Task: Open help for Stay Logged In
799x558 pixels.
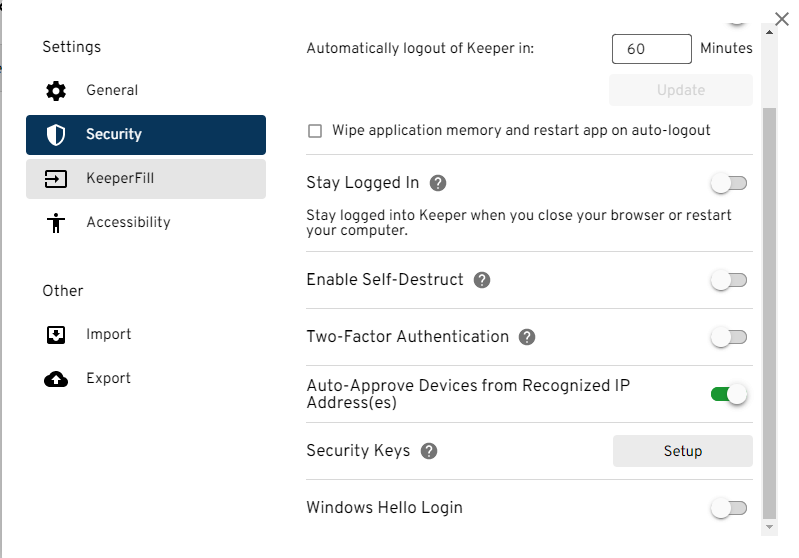Action: tap(437, 183)
